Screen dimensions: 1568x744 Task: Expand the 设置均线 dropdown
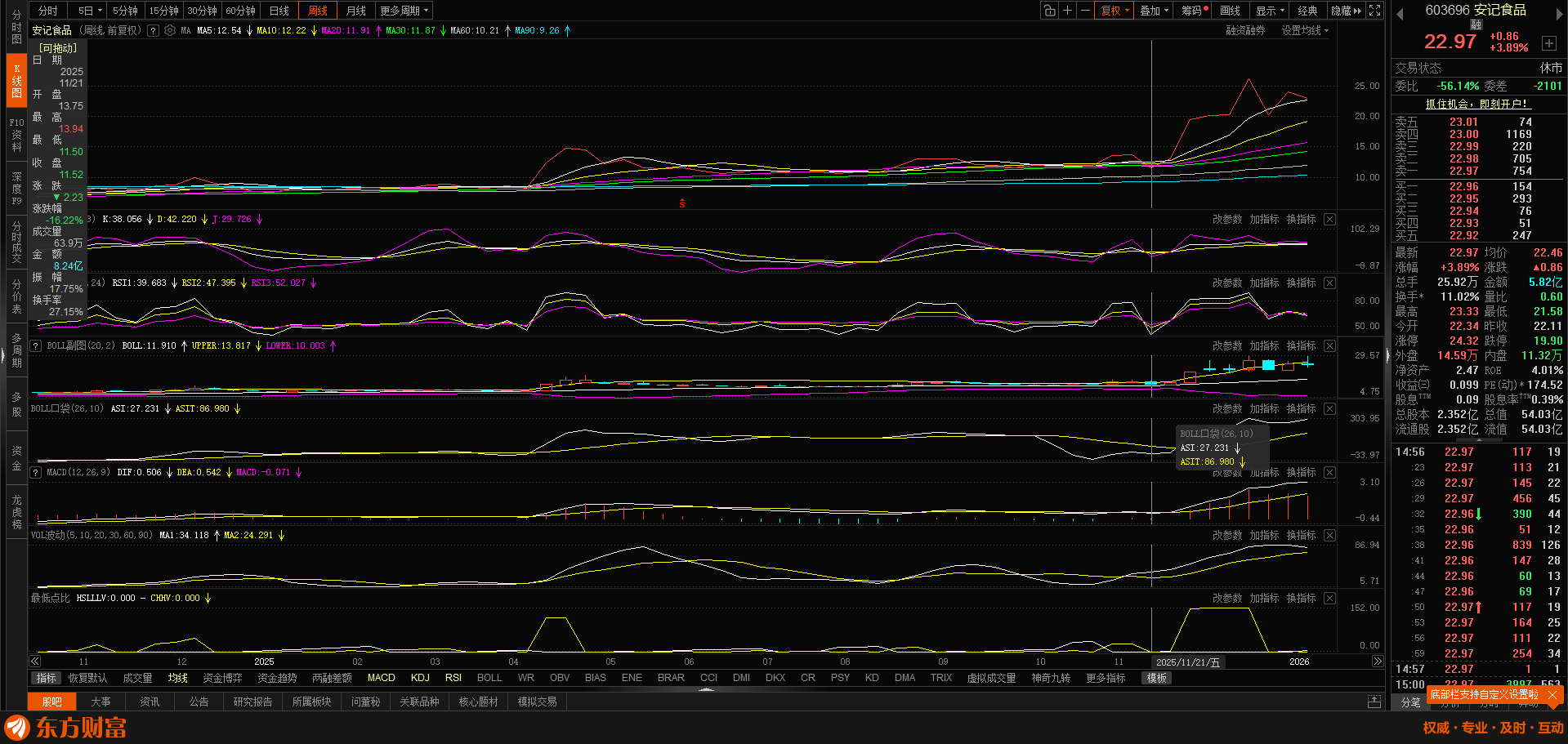click(1304, 30)
